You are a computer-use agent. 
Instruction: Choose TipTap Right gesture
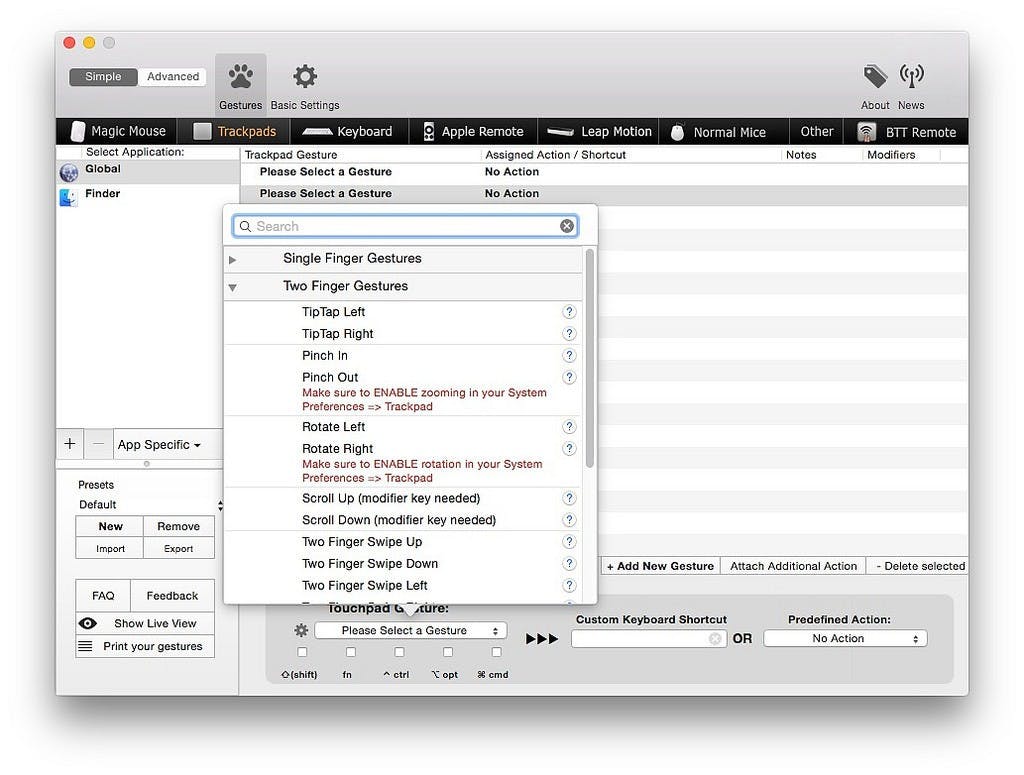pos(337,334)
